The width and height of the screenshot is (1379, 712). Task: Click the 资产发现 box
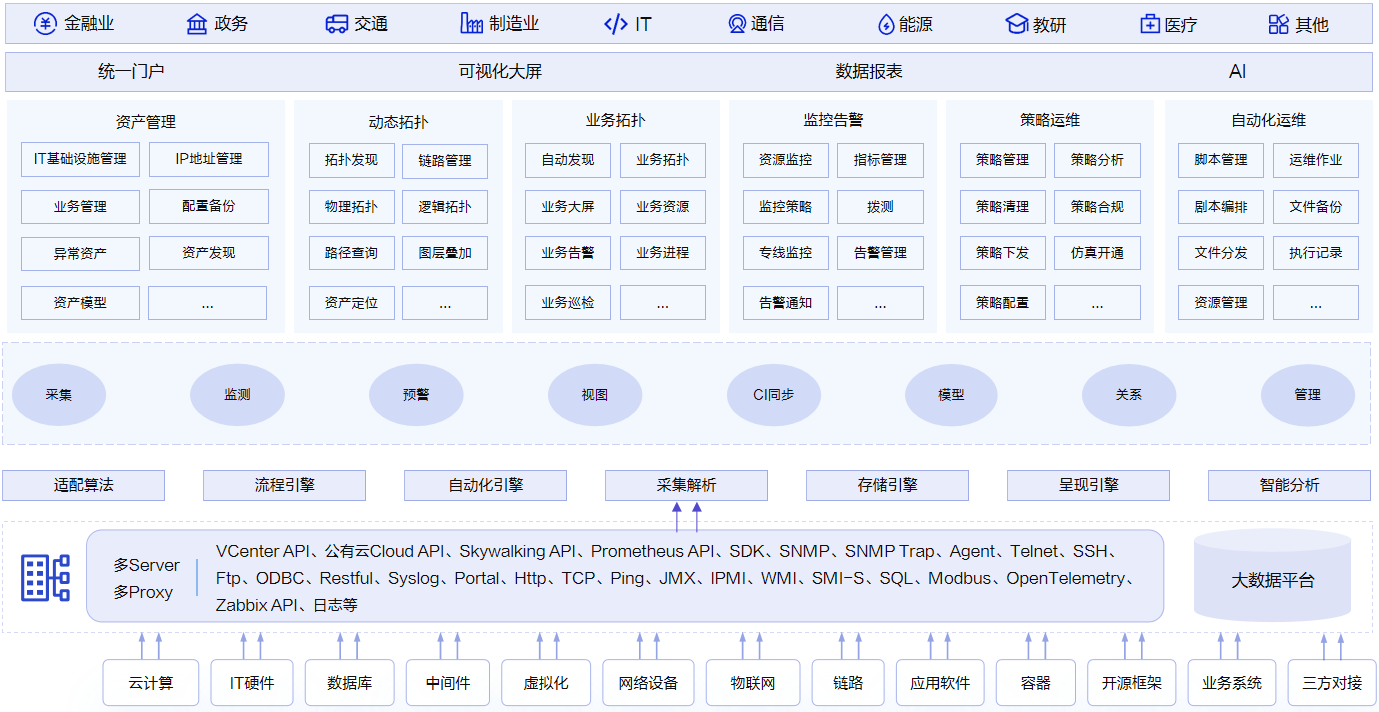209,253
